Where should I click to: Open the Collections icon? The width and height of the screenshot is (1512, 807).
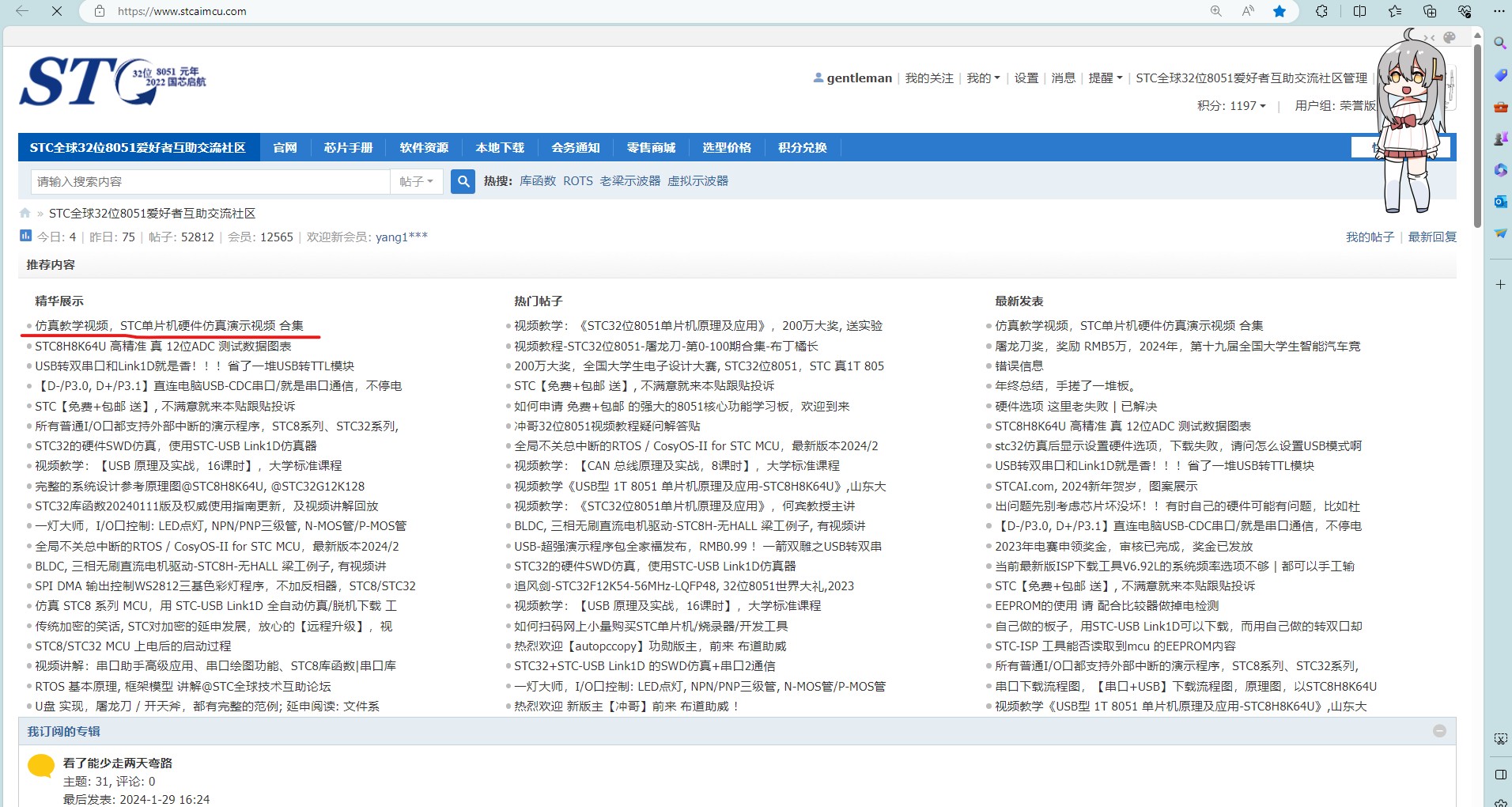point(1430,11)
